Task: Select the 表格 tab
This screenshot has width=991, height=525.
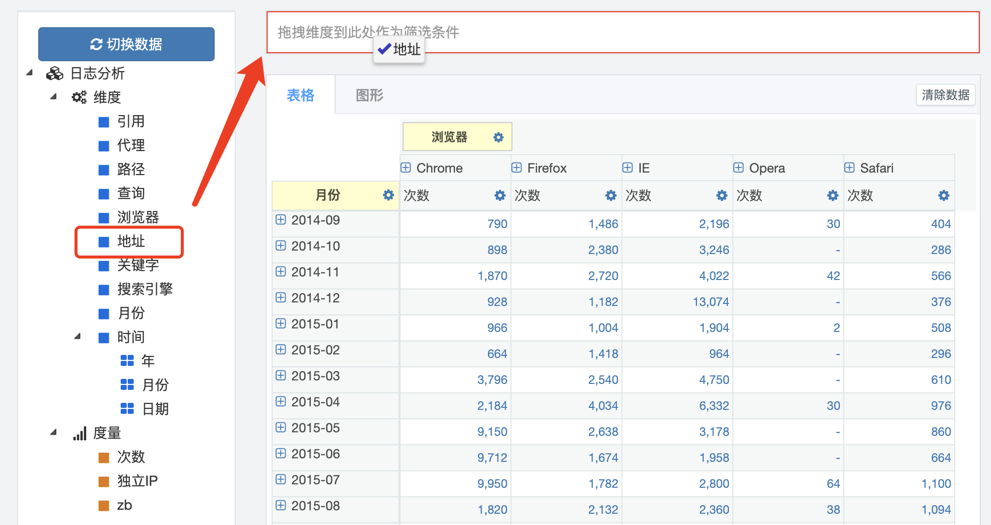Action: [300, 95]
